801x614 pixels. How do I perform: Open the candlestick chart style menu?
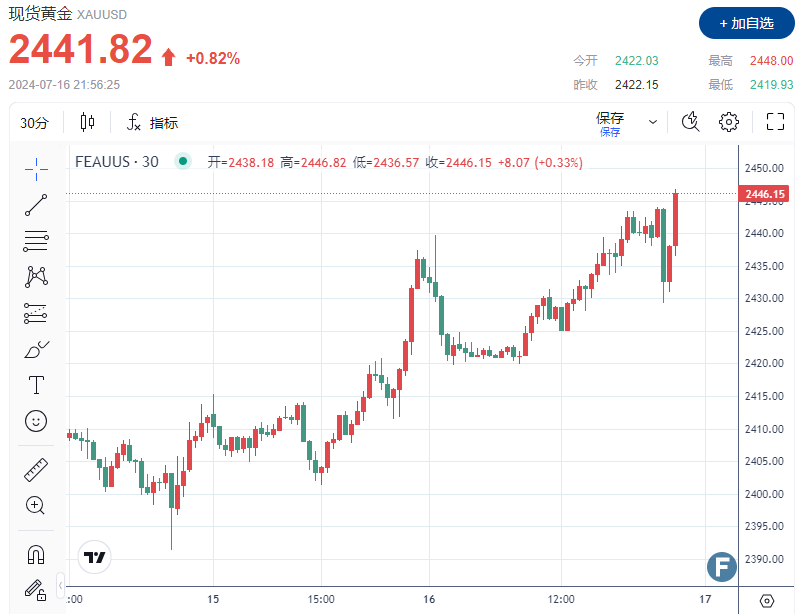point(87,122)
